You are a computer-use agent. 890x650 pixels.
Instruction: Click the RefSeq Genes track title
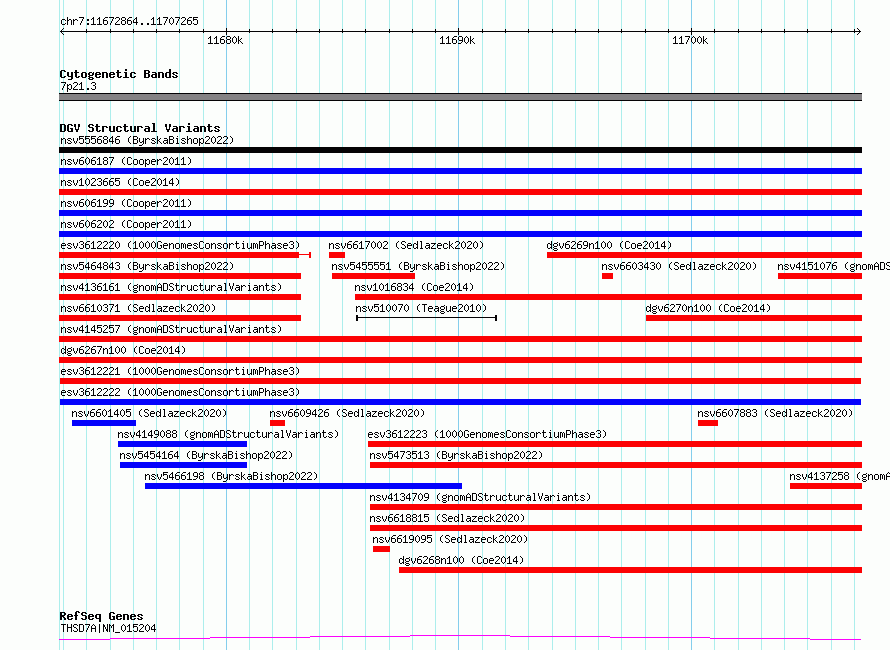pos(101,617)
